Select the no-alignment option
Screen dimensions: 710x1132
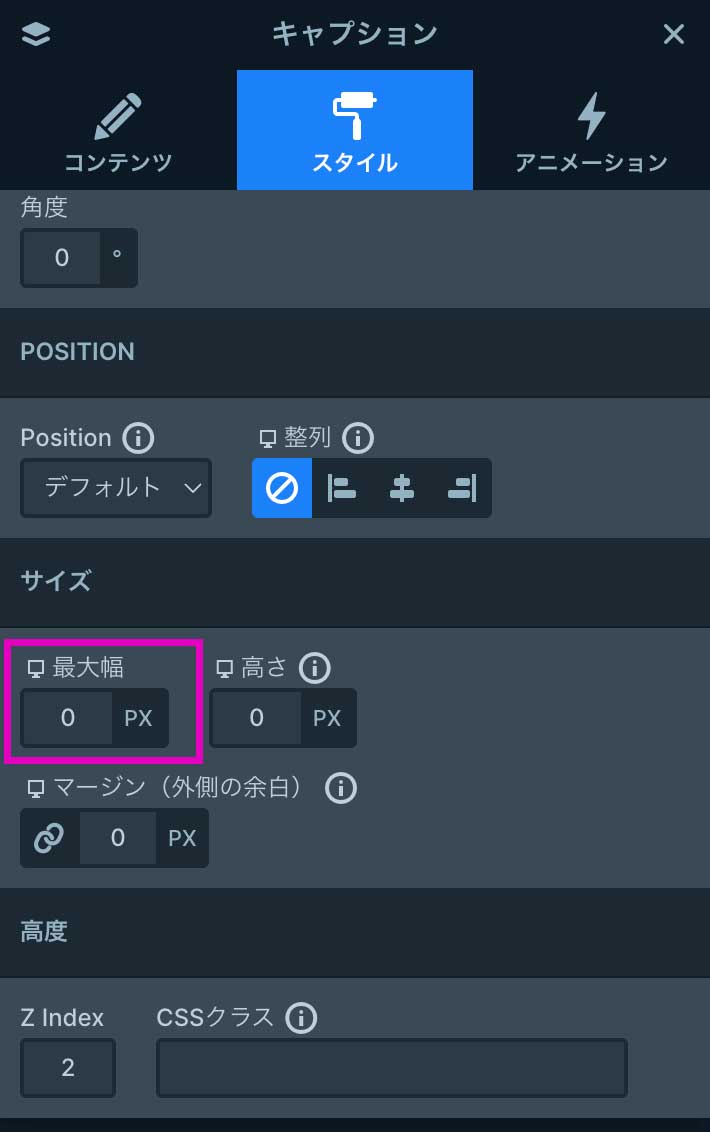[x=282, y=488]
